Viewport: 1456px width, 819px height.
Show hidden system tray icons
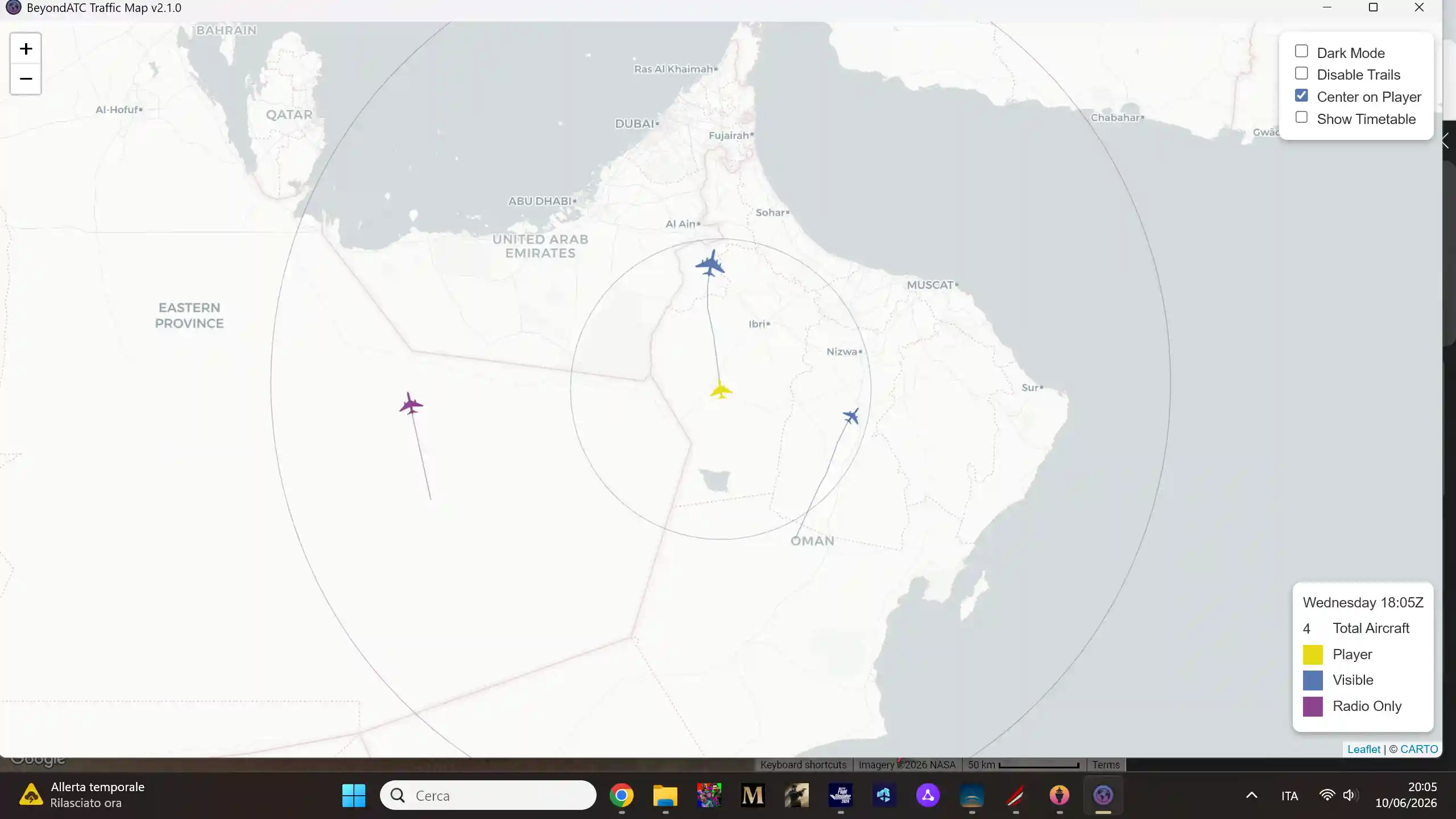pos(1251,795)
